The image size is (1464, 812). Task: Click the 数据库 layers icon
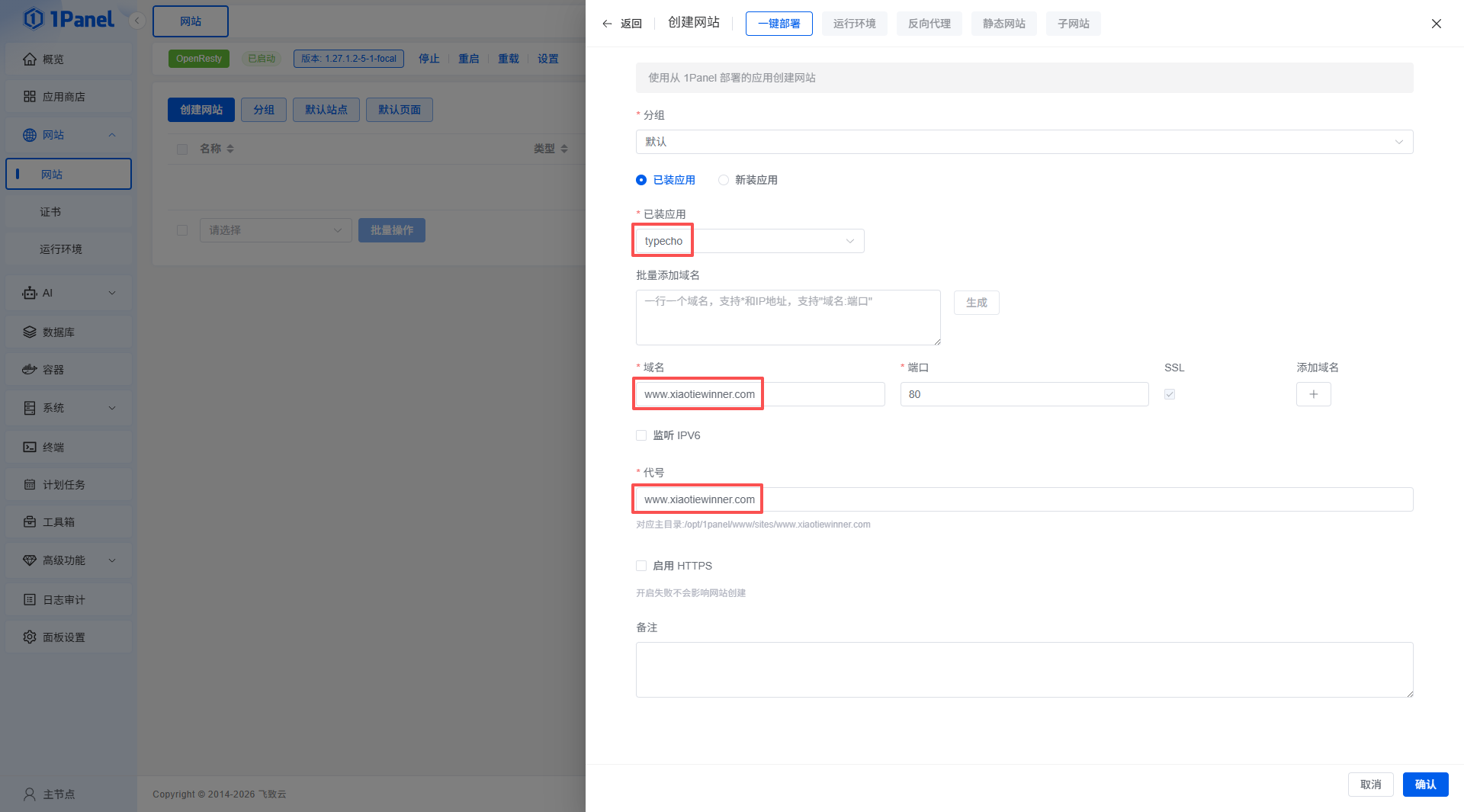coord(30,332)
